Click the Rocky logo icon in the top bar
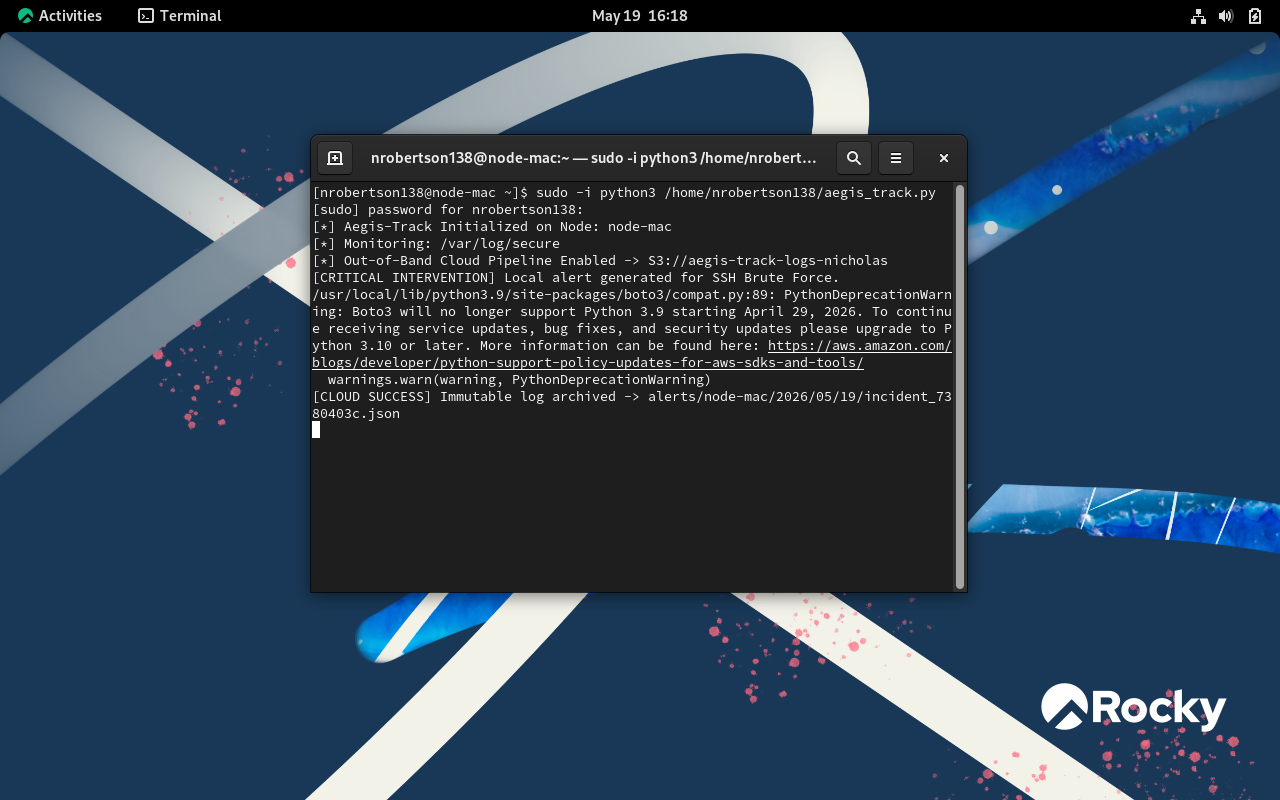The width and height of the screenshot is (1280, 800). coord(25,16)
